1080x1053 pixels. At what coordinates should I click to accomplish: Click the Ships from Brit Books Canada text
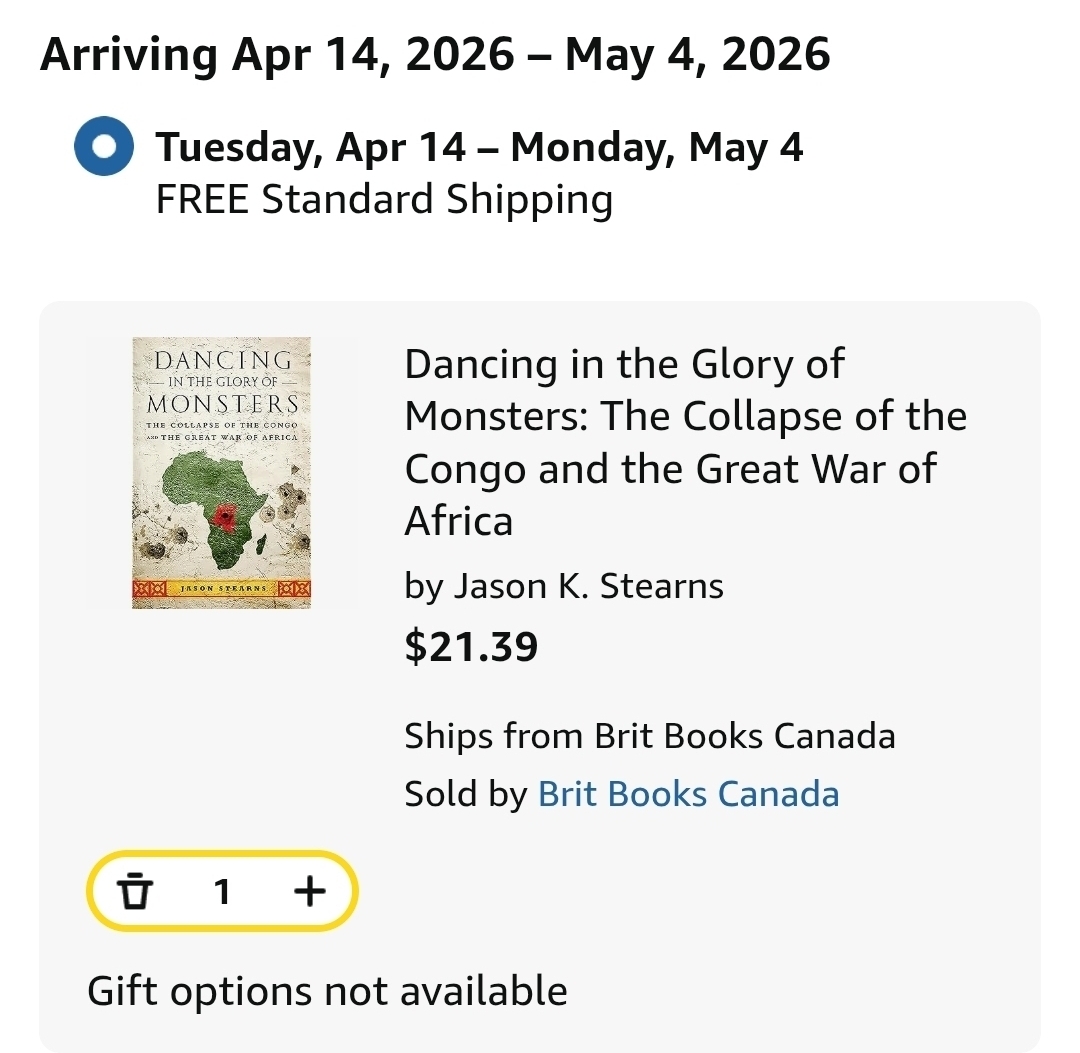[649, 736]
